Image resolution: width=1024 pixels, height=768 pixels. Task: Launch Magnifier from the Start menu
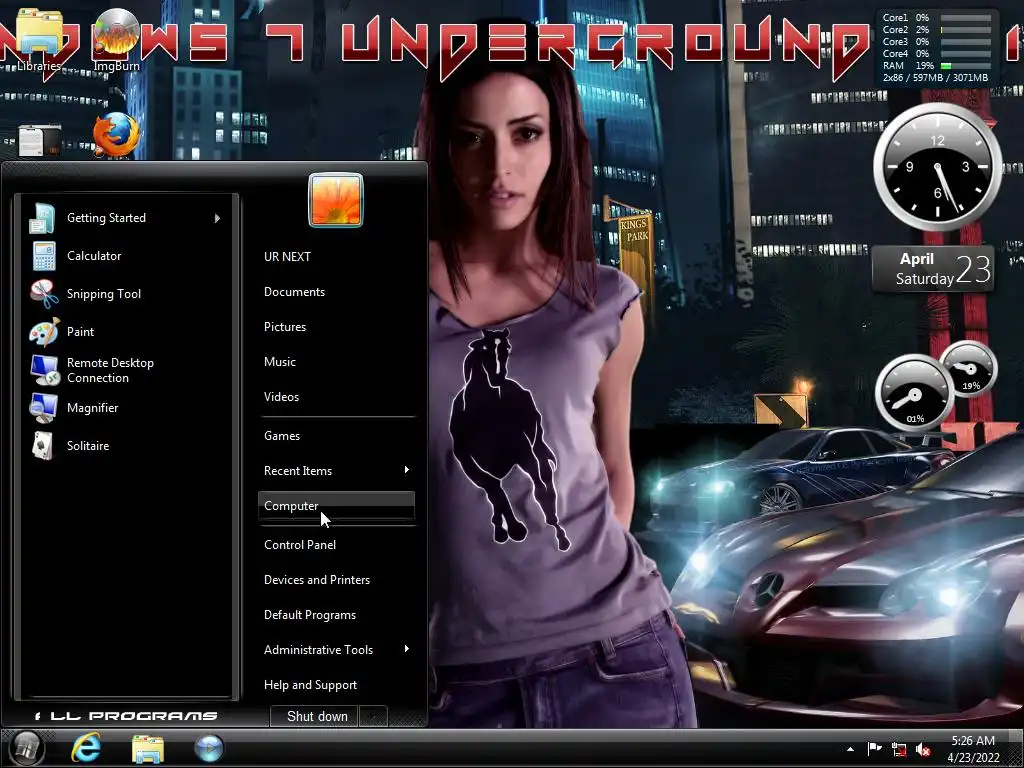[x=124, y=408]
